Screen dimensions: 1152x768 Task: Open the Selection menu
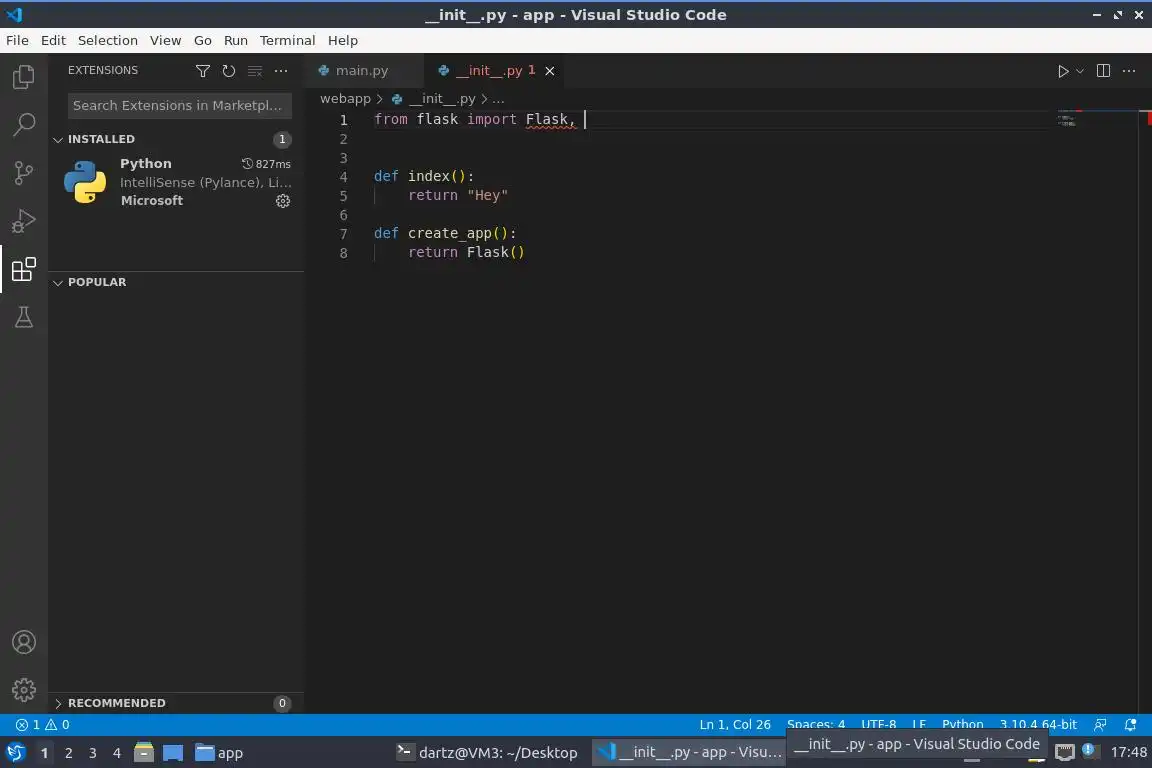coord(107,40)
